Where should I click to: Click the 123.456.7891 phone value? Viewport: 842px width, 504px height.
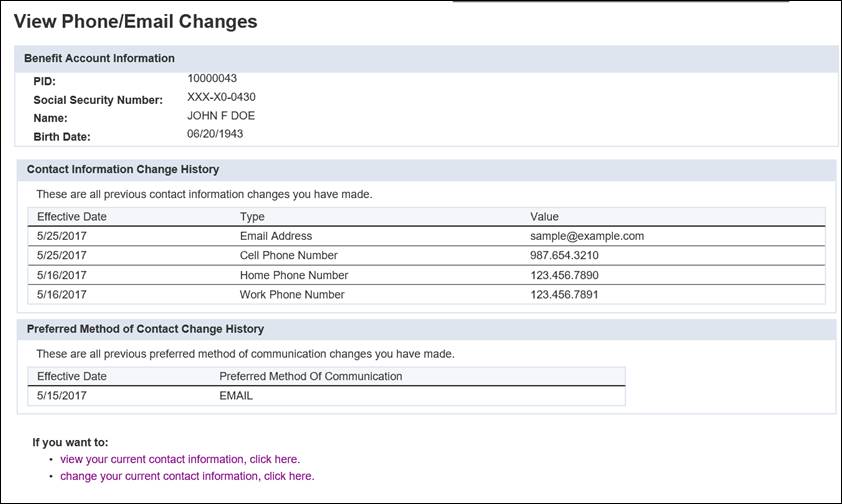coord(564,295)
